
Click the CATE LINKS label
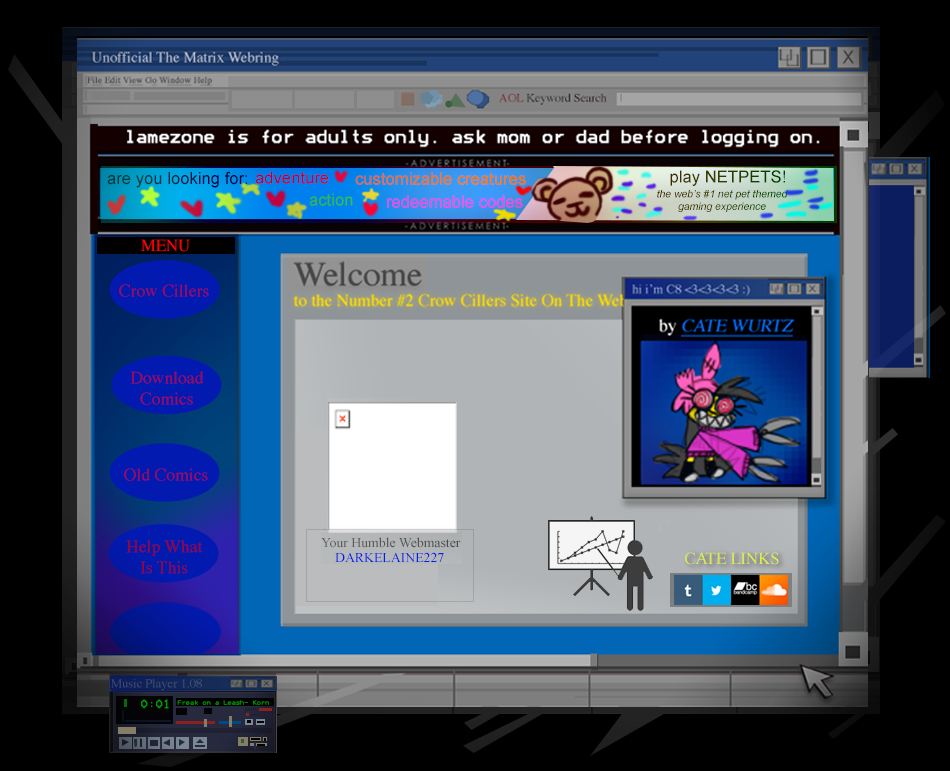coord(731,558)
